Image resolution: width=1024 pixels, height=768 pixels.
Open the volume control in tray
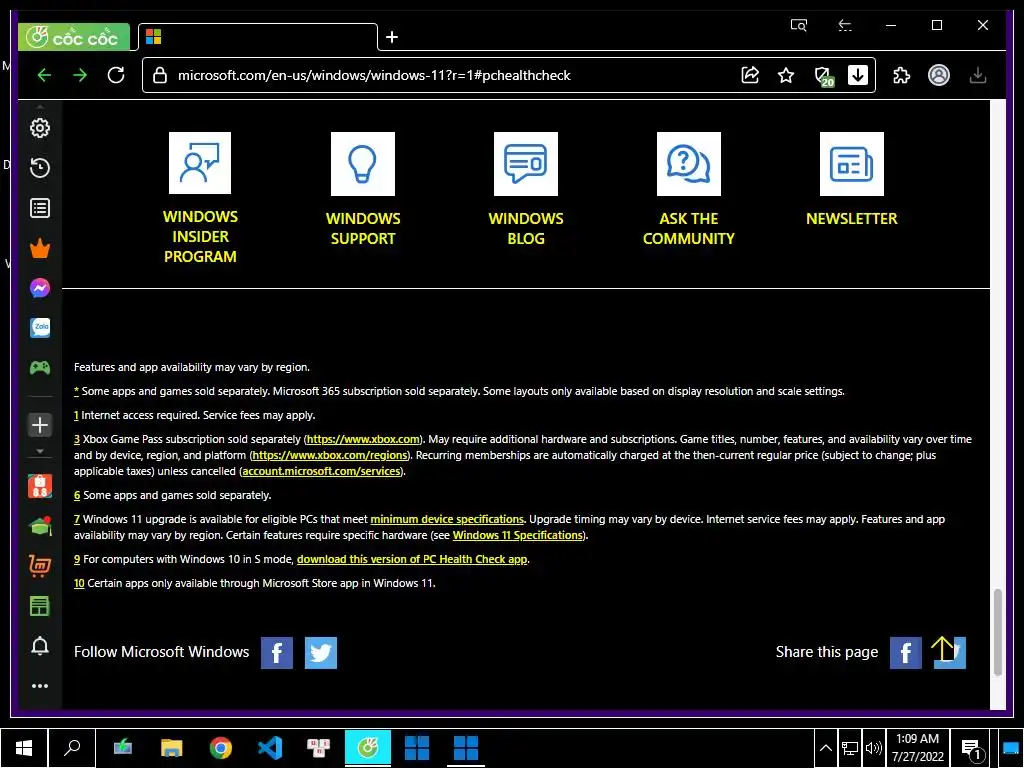point(873,748)
